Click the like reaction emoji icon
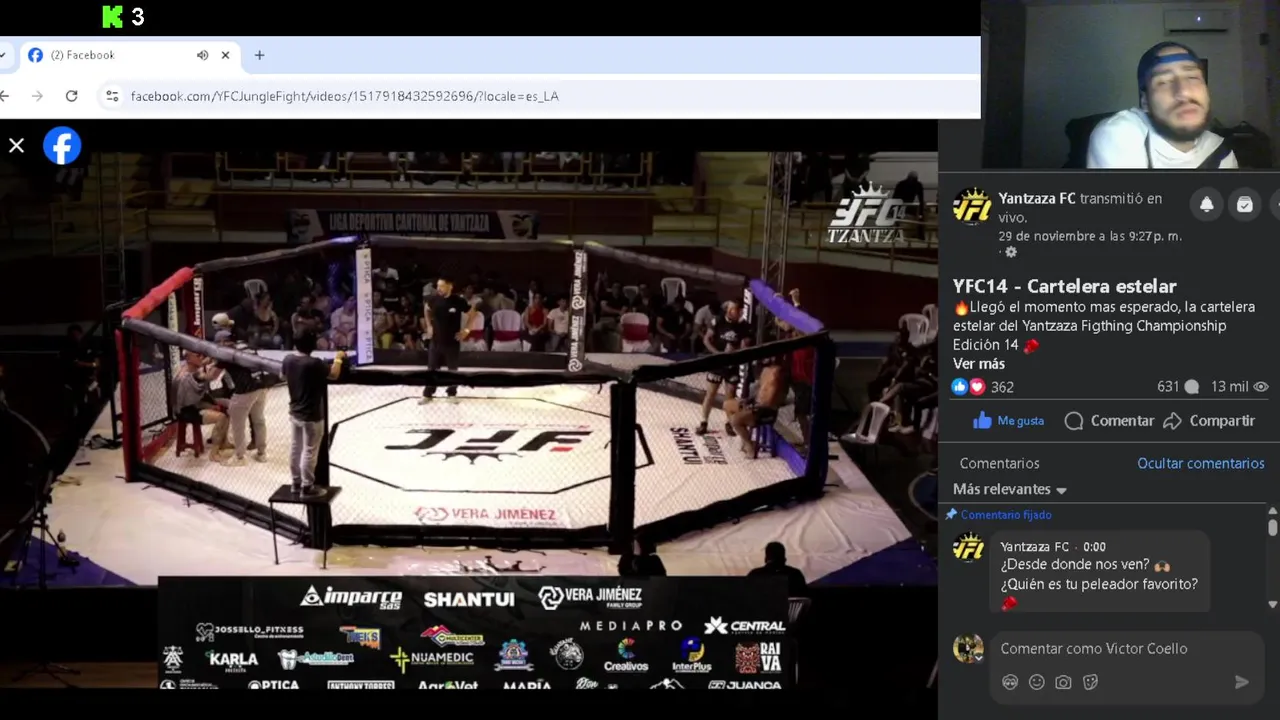Screen dimensions: 1280x720 coord(960,387)
